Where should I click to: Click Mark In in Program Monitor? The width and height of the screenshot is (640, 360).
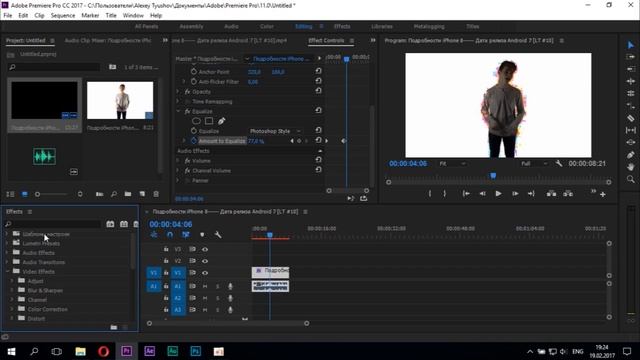[430, 194]
